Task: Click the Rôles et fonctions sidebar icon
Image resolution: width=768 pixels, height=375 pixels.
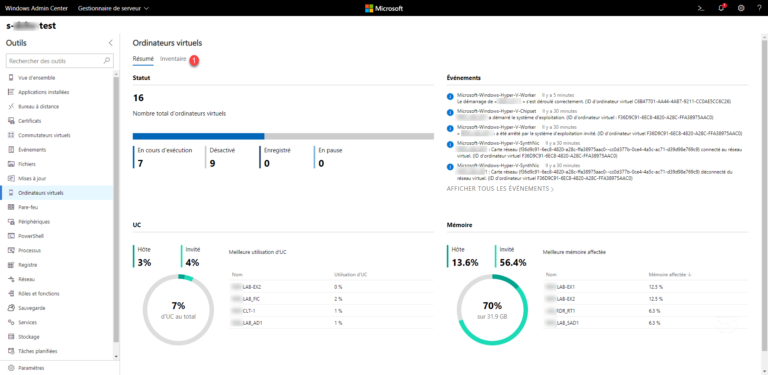Action: coord(11,294)
